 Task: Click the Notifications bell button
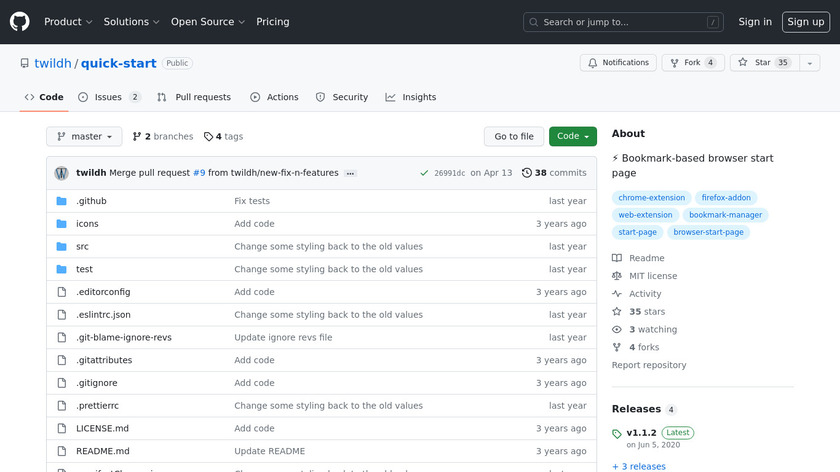tap(617, 63)
